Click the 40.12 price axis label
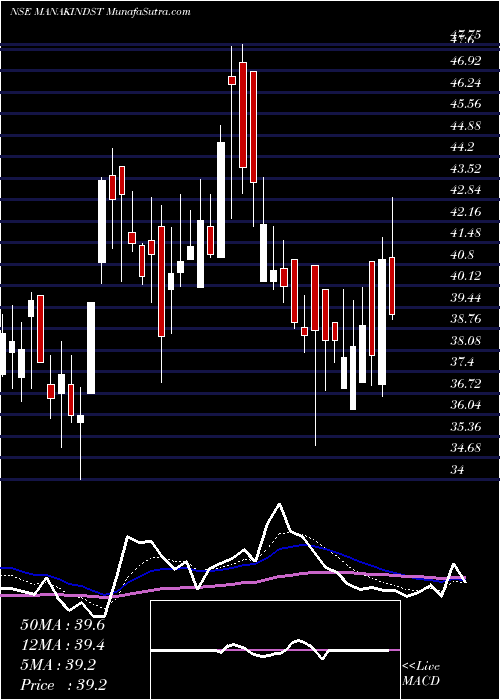Viewport: 500px width, 700px height. click(466, 276)
